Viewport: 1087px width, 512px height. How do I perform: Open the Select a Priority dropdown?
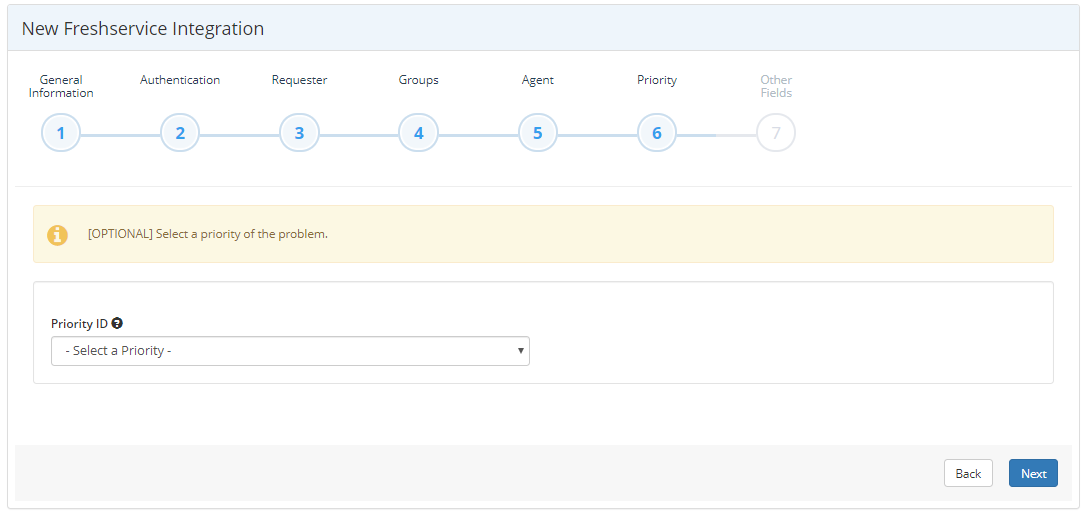(x=290, y=351)
